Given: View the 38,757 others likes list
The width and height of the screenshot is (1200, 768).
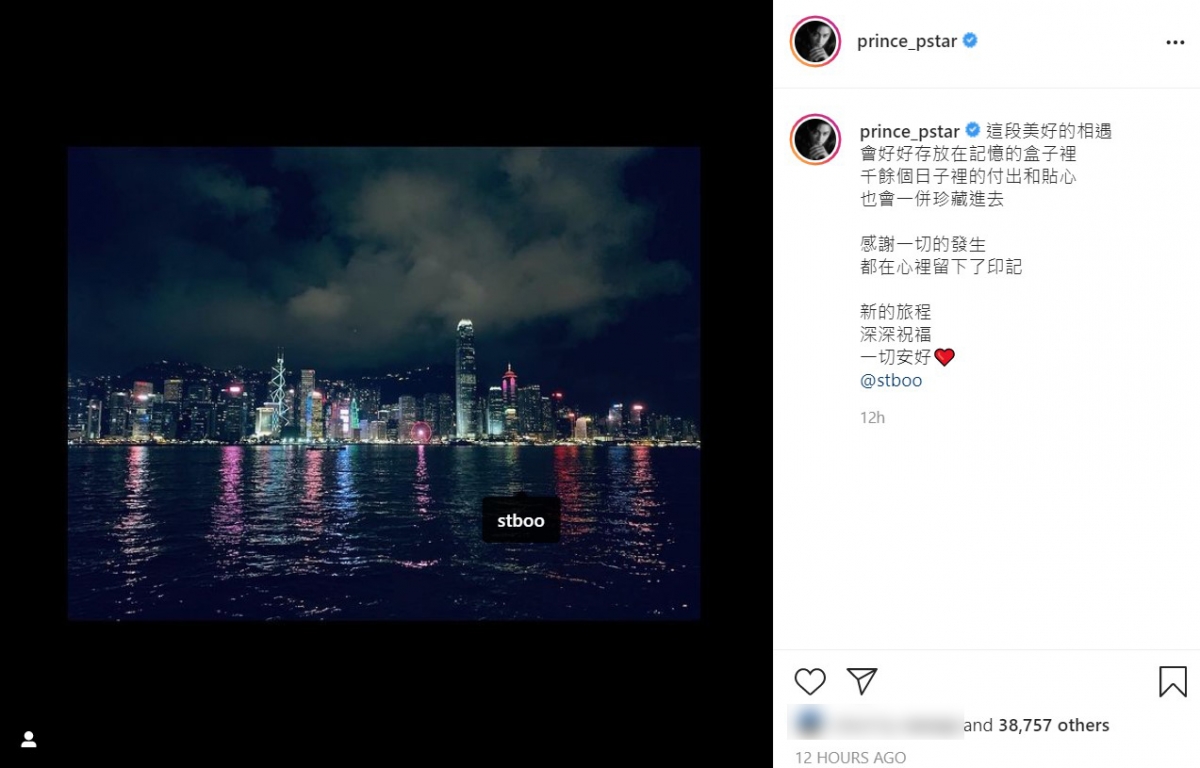Looking at the screenshot, I should click(1053, 725).
